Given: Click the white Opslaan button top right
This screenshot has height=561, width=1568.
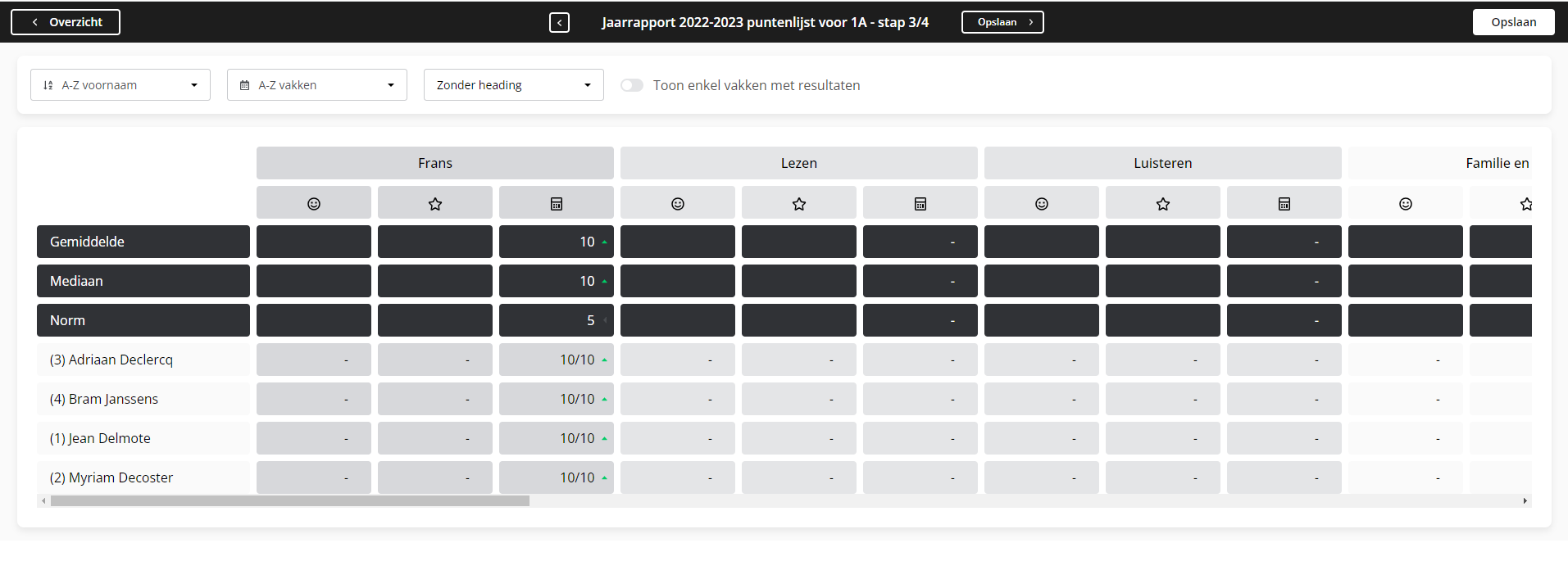Looking at the screenshot, I should 1513,22.
